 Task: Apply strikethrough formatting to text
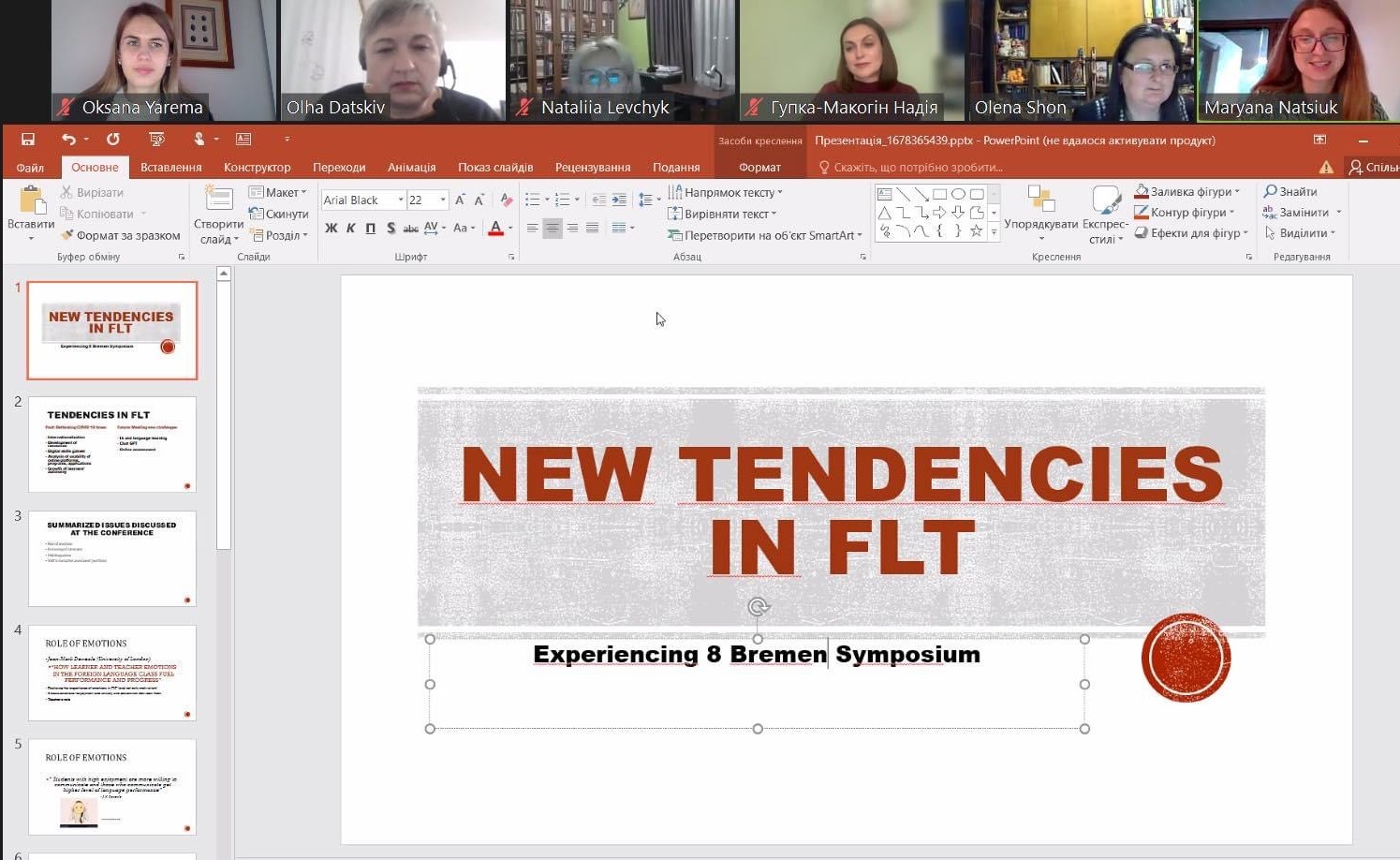point(410,228)
